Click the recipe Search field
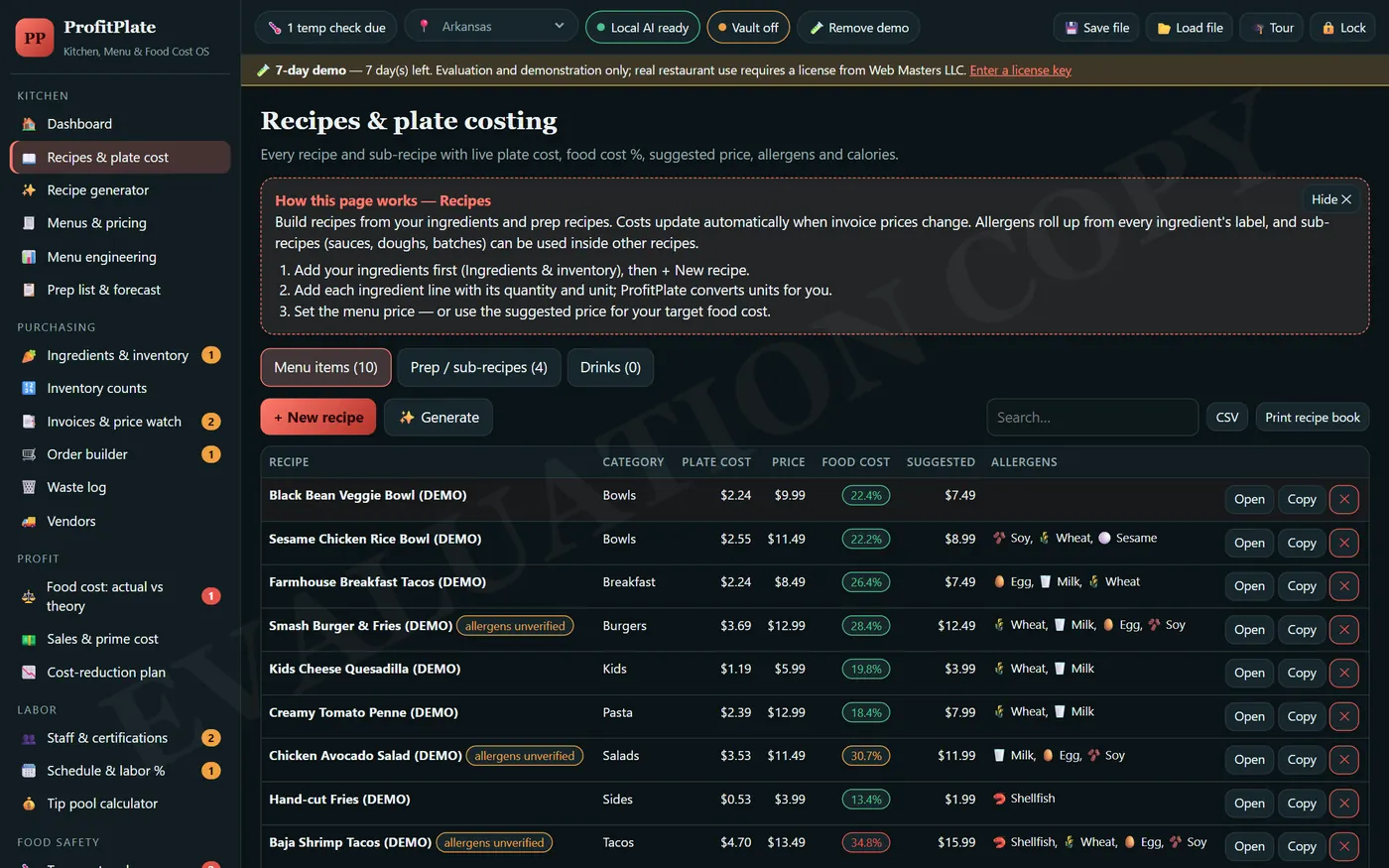Viewport: 1389px width, 868px height. click(x=1092, y=418)
